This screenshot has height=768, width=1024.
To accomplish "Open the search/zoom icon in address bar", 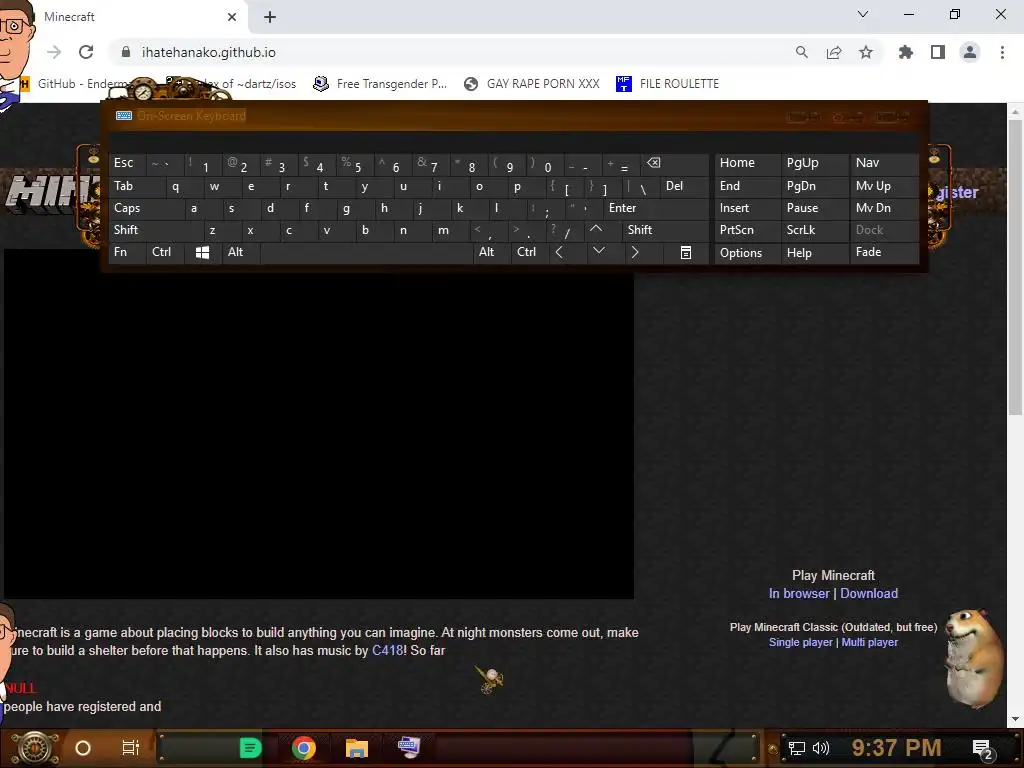I will 801,52.
